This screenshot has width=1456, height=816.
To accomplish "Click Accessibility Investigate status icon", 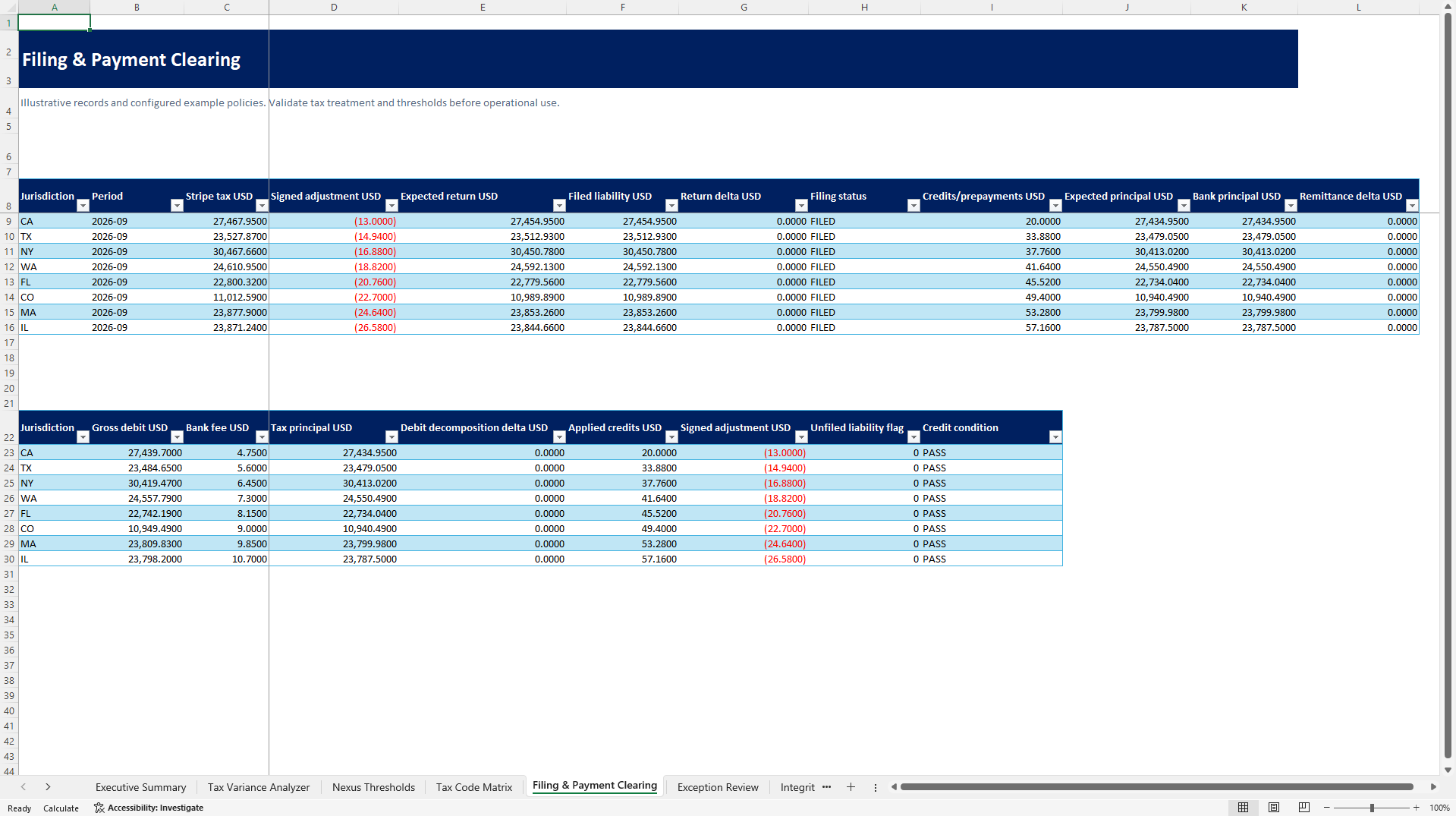I will [99, 808].
